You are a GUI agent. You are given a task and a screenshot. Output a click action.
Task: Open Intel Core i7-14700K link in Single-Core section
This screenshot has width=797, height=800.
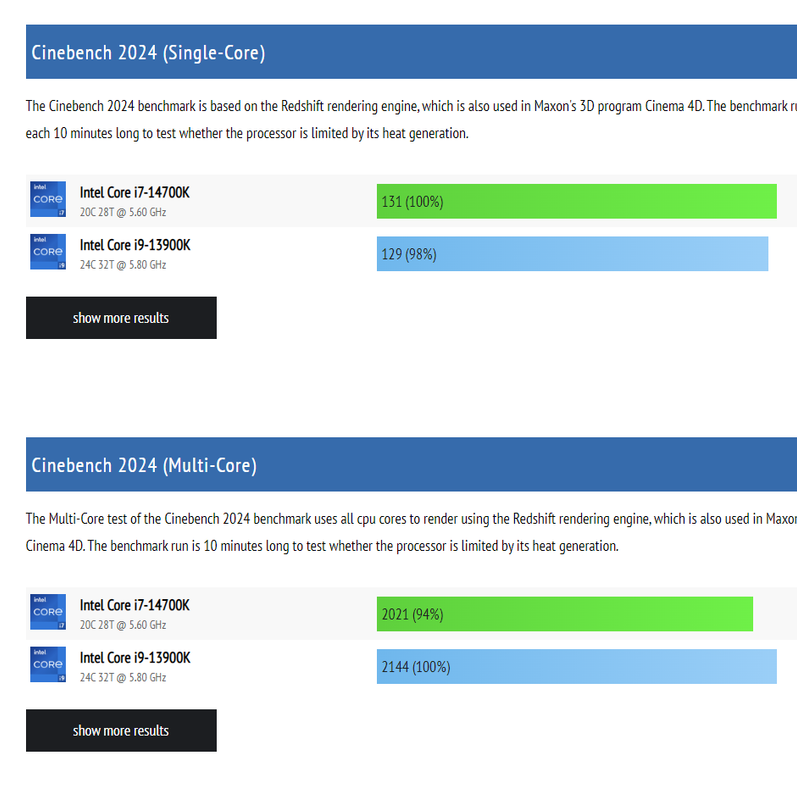pos(135,193)
